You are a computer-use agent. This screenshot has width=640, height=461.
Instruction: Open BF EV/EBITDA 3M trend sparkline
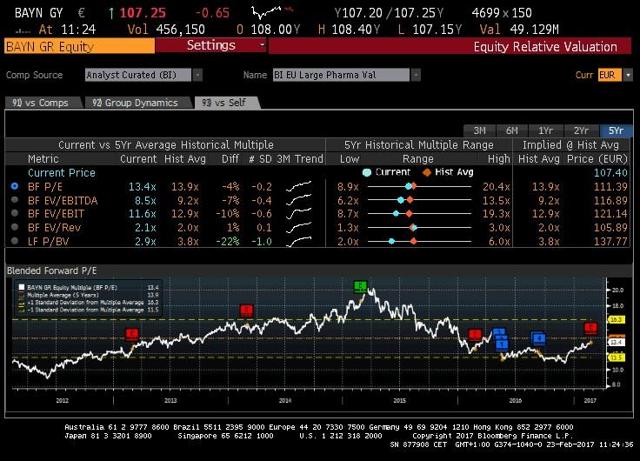click(299, 200)
